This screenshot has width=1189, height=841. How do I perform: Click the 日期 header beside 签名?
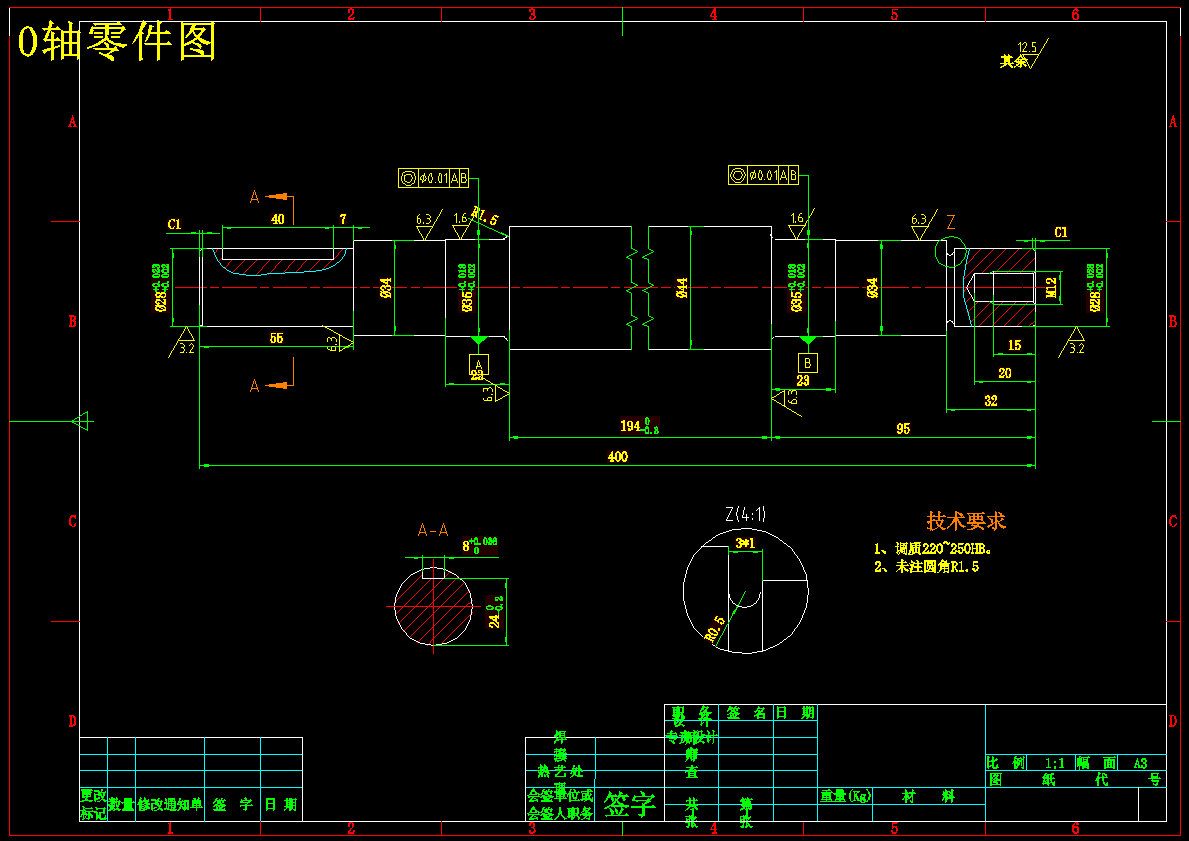tap(795, 713)
